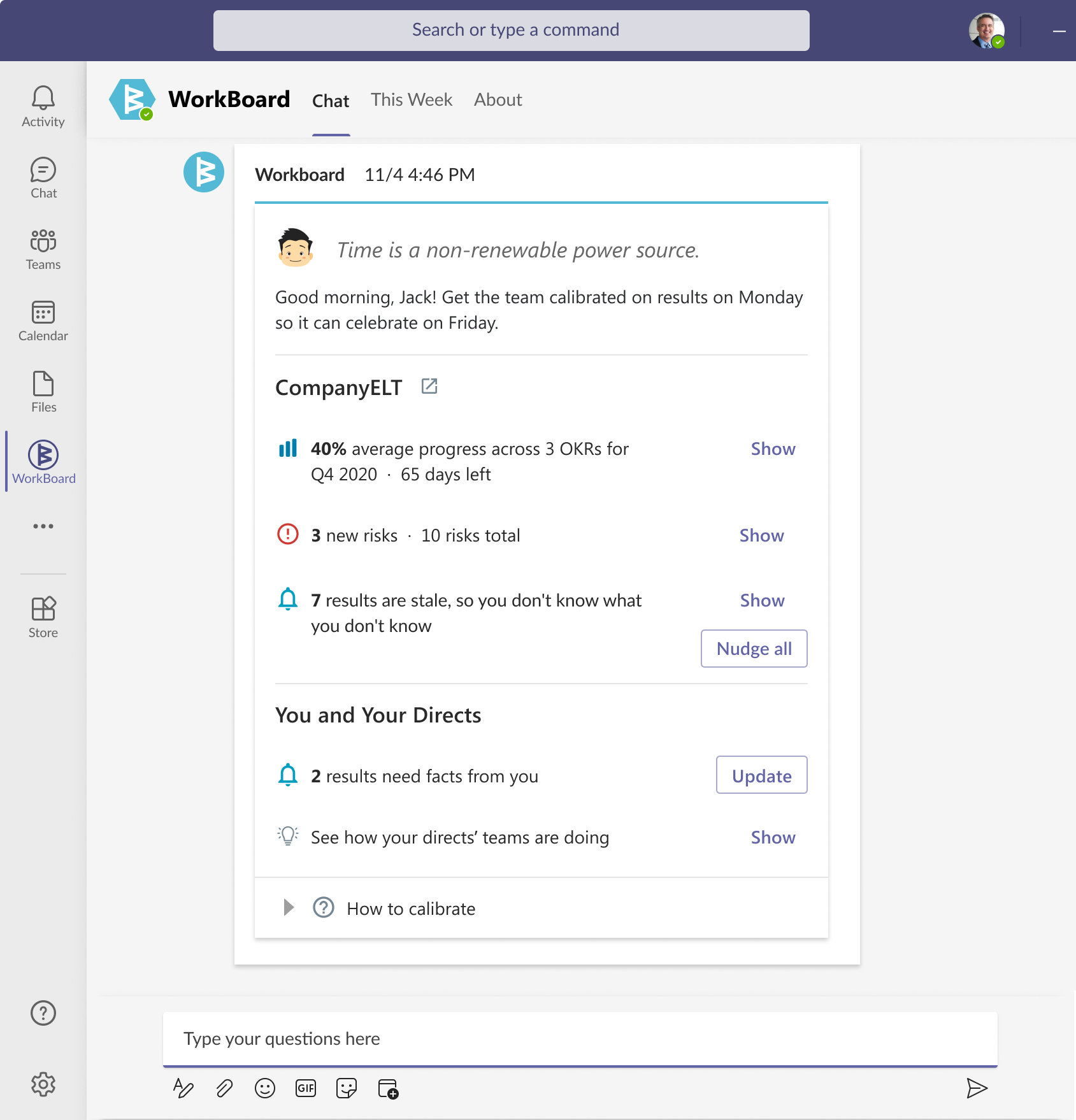Open the Activity bell in sidebar
The image size is (1076, 1120).
[43, 106]
